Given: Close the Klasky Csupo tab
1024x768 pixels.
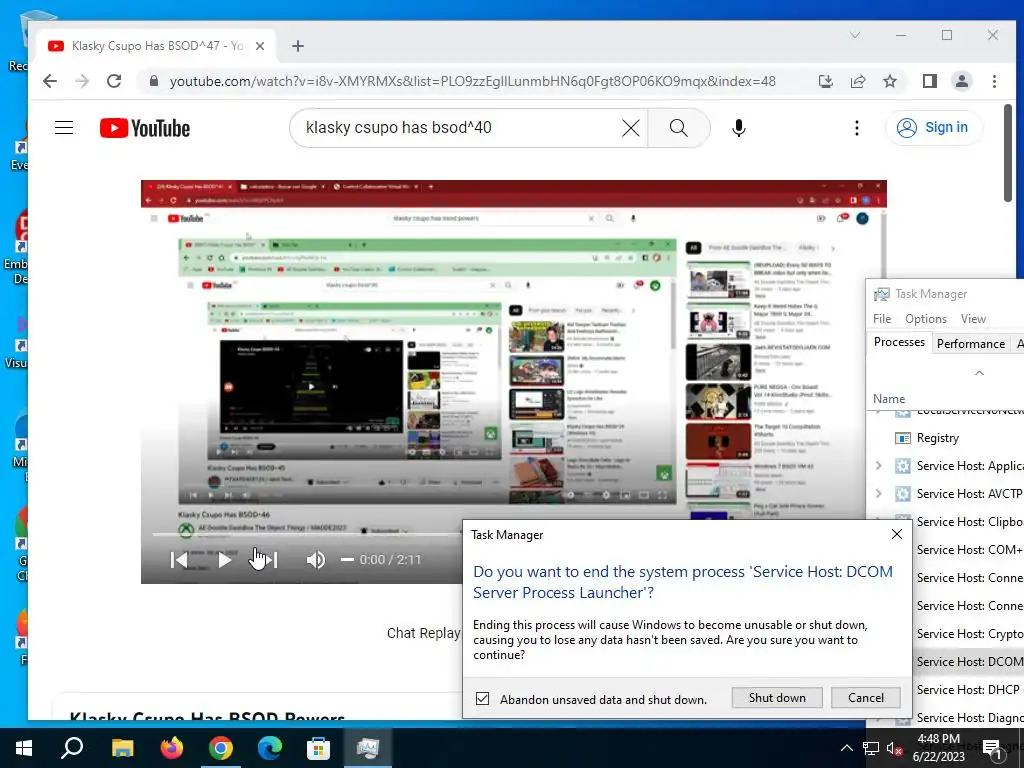Looking at the screenshot, I should tap(260, 46).
